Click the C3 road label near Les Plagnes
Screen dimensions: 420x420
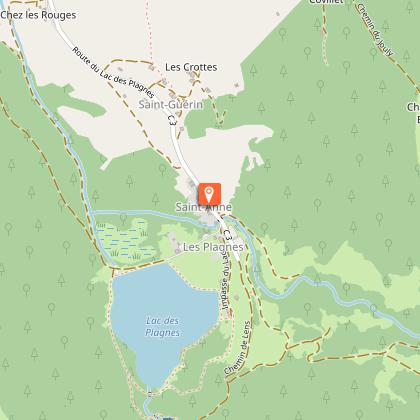click(x=227, y=235)
